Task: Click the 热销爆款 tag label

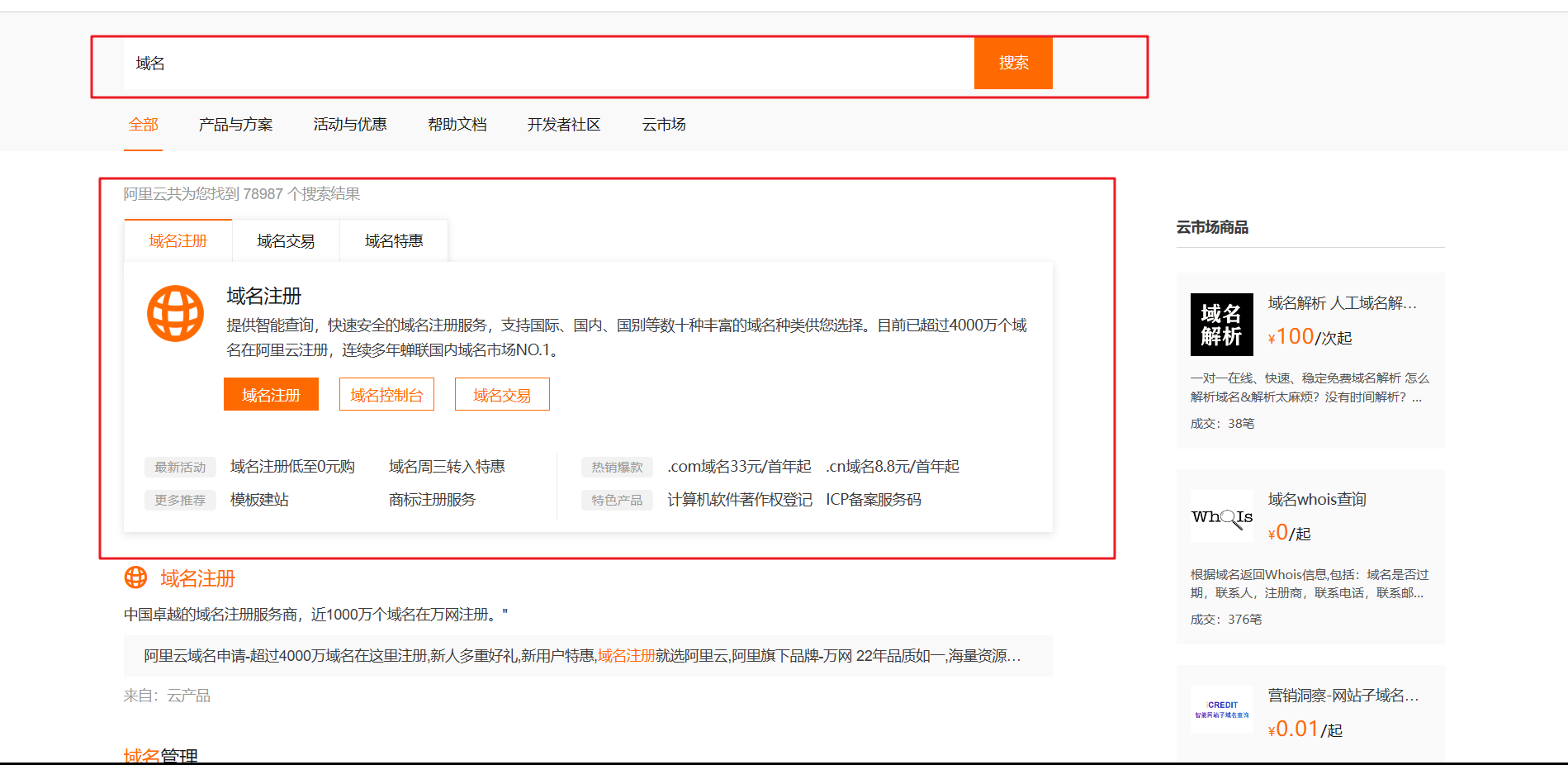Action: 617,468
